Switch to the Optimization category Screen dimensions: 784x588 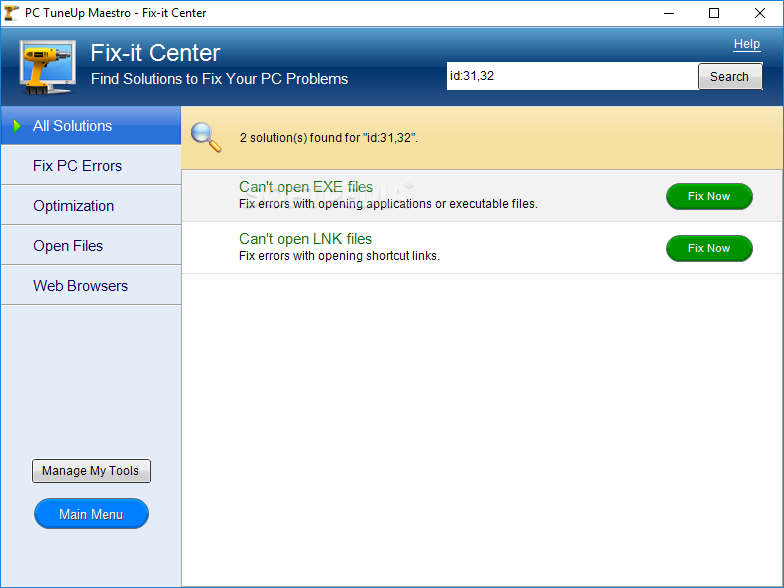pos(91,206)
